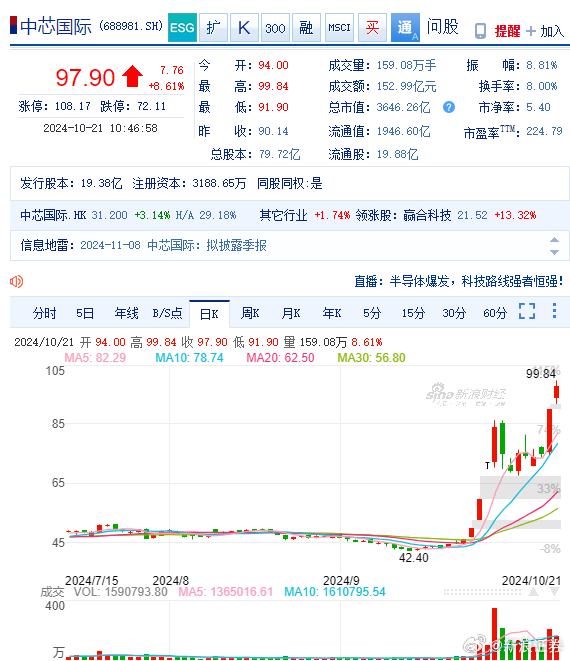Click the MSCI badge icon
The height and width of the screenshot is (661, 570).
coord(339,27)
